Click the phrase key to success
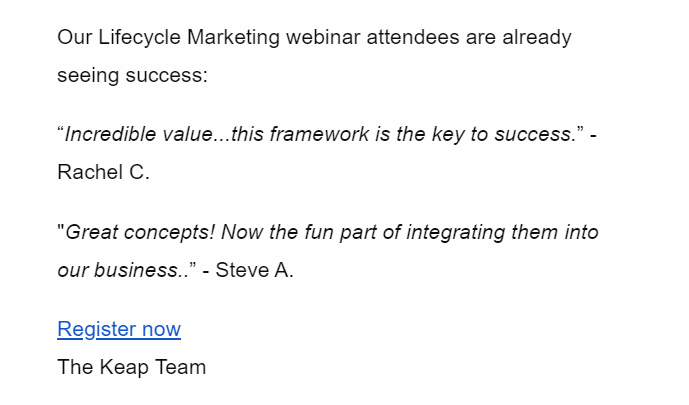The height and width of the screenshot is (405, 689). pyautogui.click(x=504, y=134)
